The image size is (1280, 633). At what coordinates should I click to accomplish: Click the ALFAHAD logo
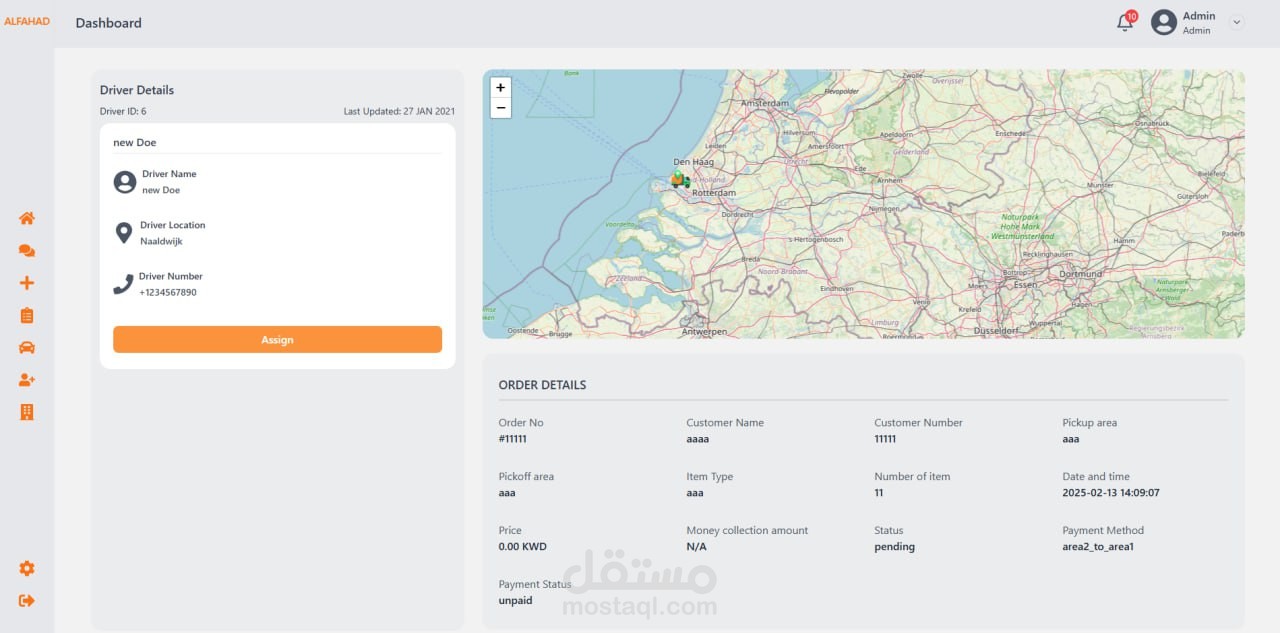pyautogui.click(x=27, y=21)
